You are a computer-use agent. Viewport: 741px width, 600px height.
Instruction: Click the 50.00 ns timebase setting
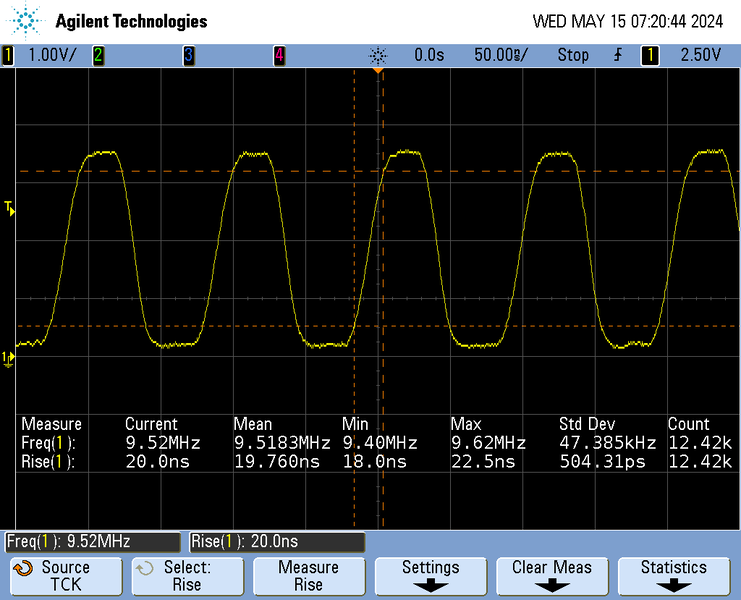(x=499, y=56)
